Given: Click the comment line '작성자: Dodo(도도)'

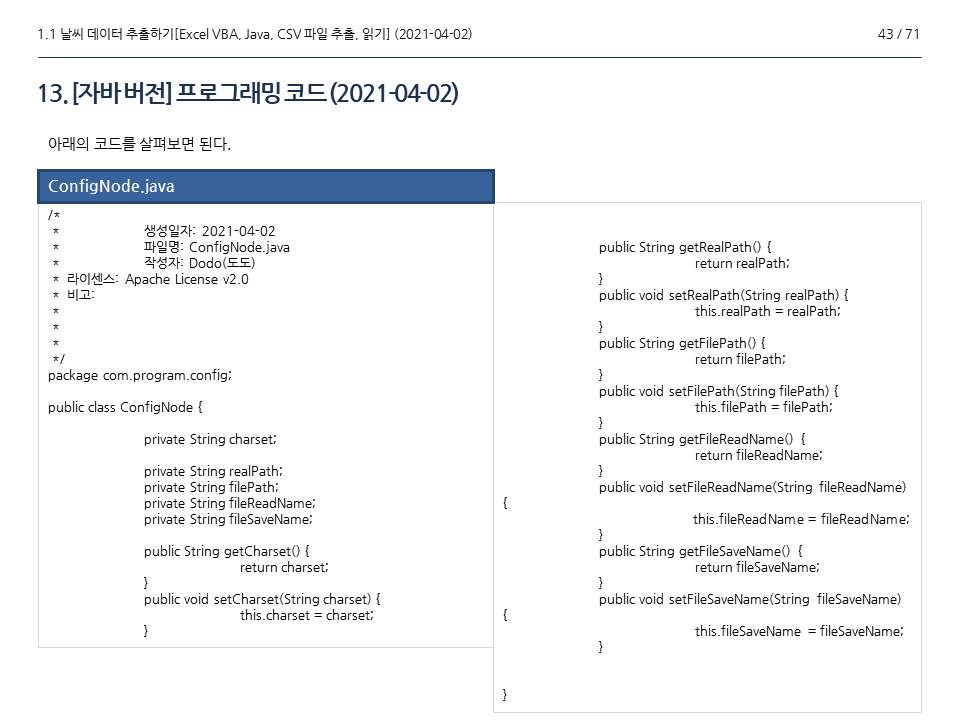Looking at the screenshot, I should tap(199, 263).
